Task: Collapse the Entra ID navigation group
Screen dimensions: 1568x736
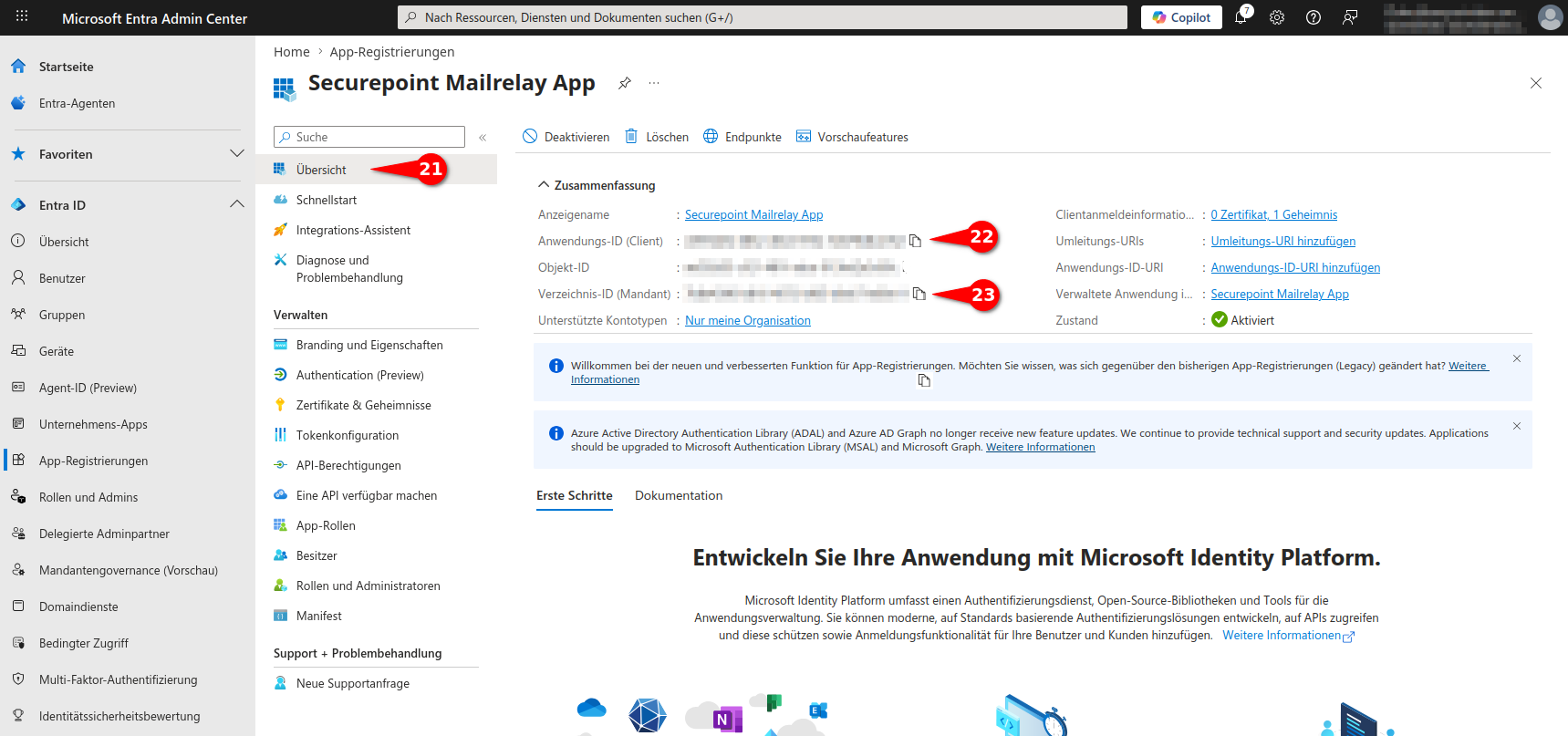Action: [x=237, y=205]
